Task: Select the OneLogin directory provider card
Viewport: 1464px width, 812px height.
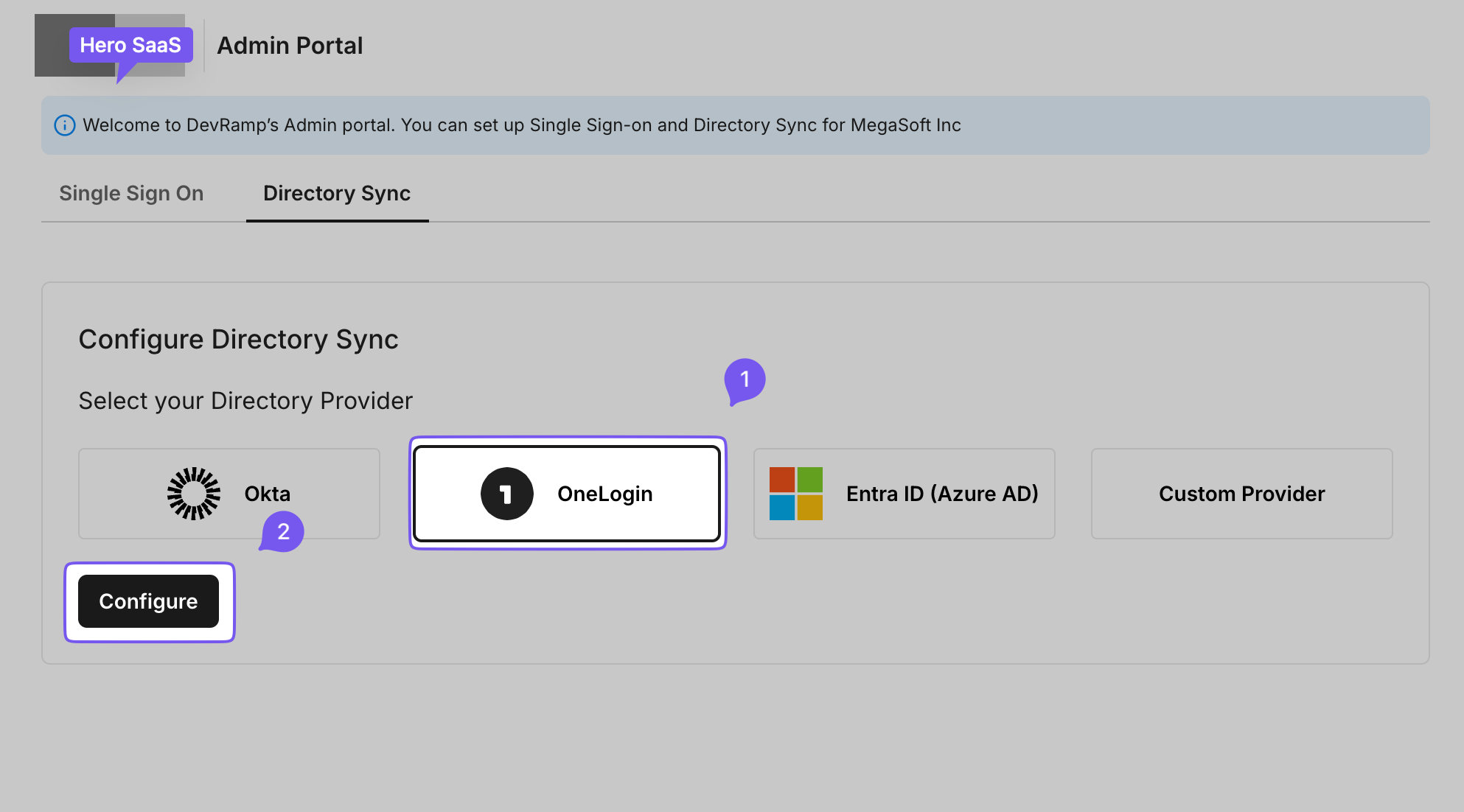Action: click(568, 493)
